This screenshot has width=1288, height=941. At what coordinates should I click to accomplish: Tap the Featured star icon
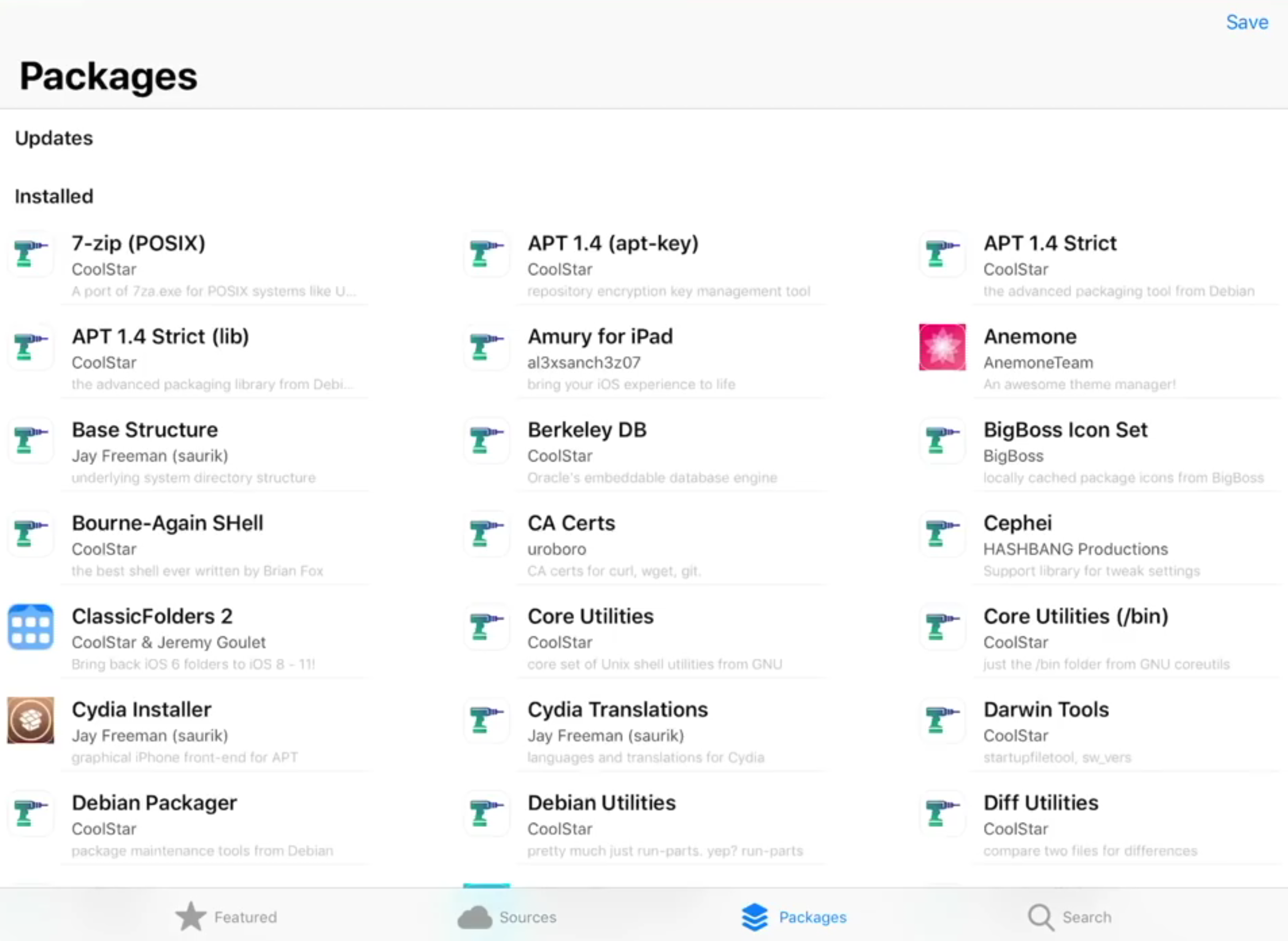(190, 917)
